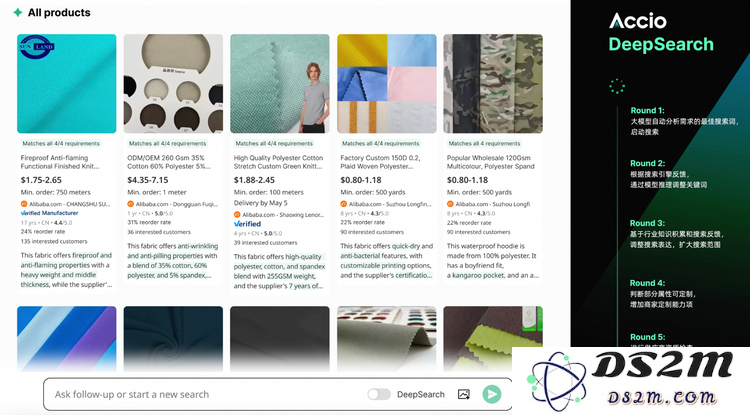Click the Alibaba orange icon beside Dongguan Fuqi
This screenshot has height=415, width=750.
click(131, 204)
